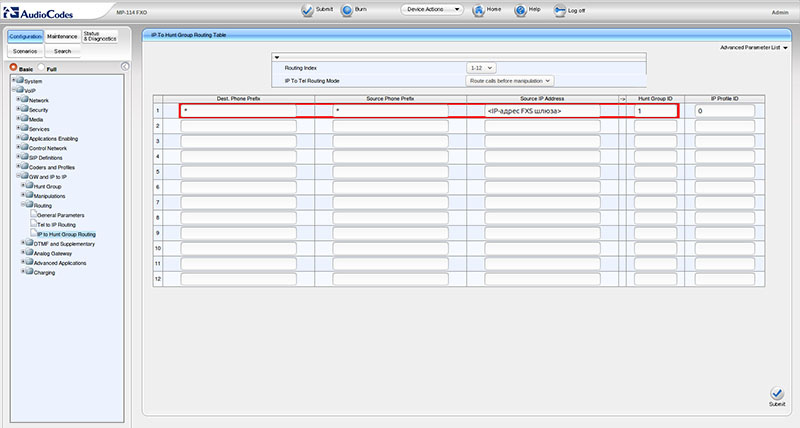Select IP to Hunt Group Routing item
Image resolution: width=800 pixels, height=428 pixels.
click(x=66, y=234)
